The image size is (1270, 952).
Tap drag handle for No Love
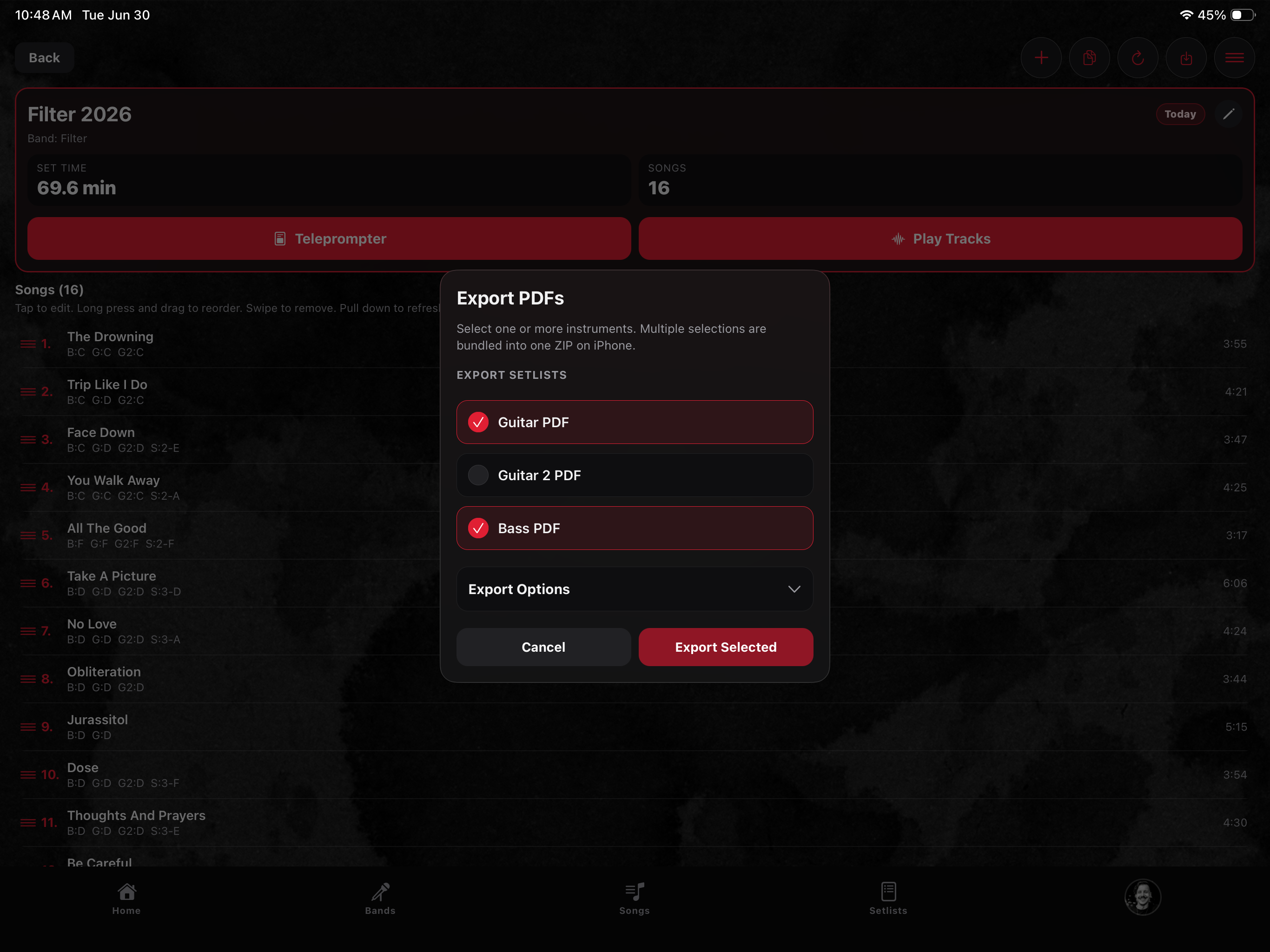[27, 631]
